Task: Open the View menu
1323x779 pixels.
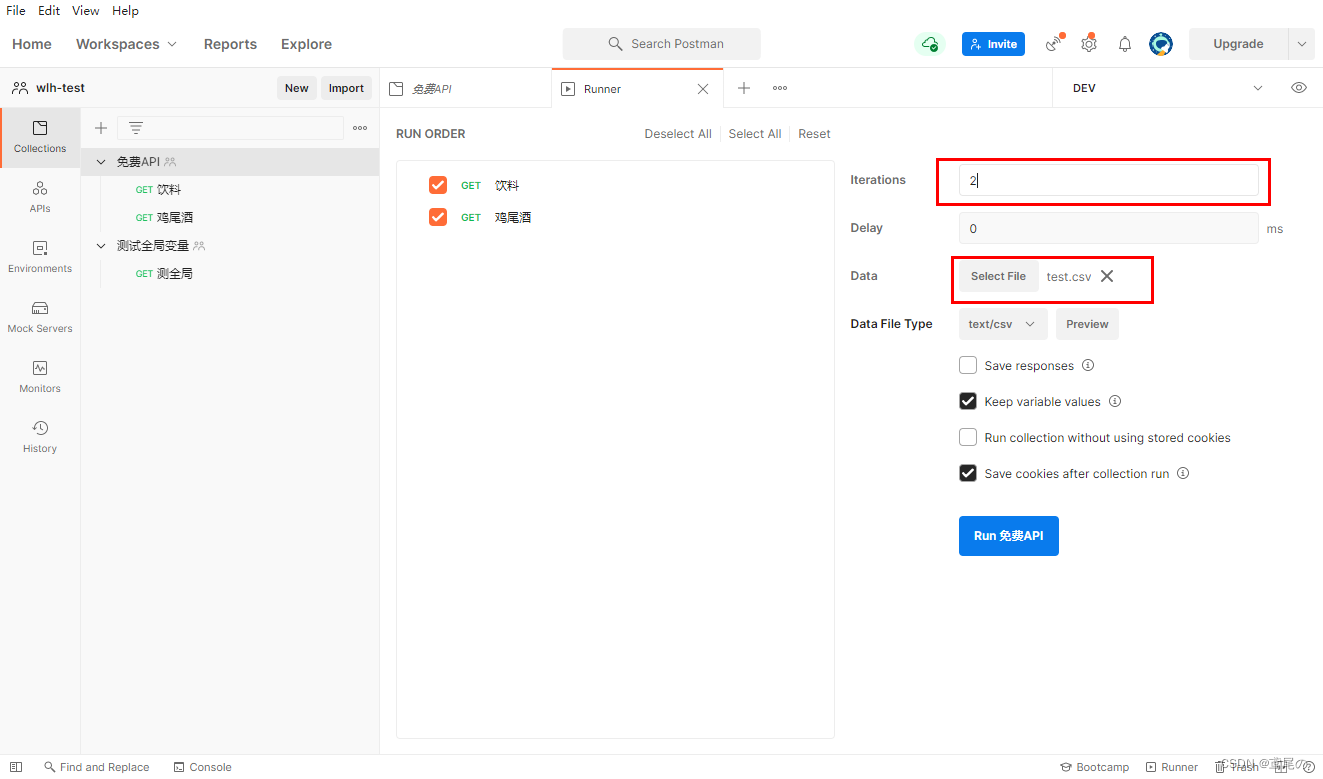Action: pos(86,10)
